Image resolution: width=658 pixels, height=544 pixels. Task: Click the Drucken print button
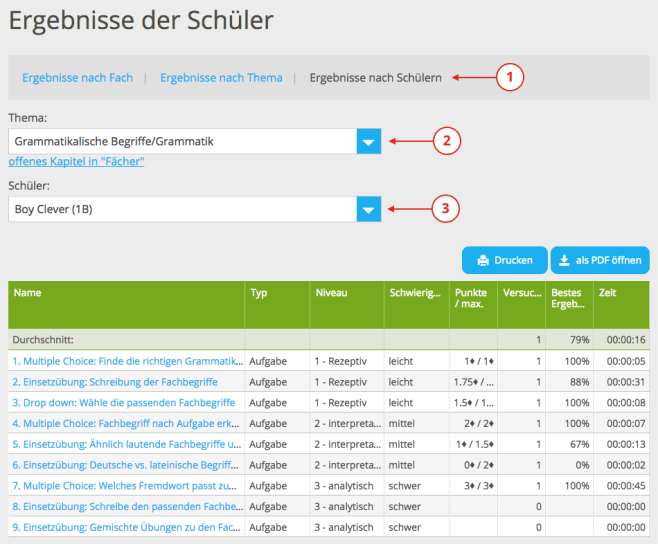click(504, 260)
